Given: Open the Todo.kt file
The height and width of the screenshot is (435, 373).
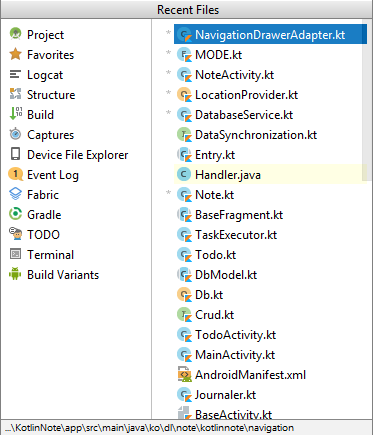Looking at the screenshot, I should [x=215, y=255].
